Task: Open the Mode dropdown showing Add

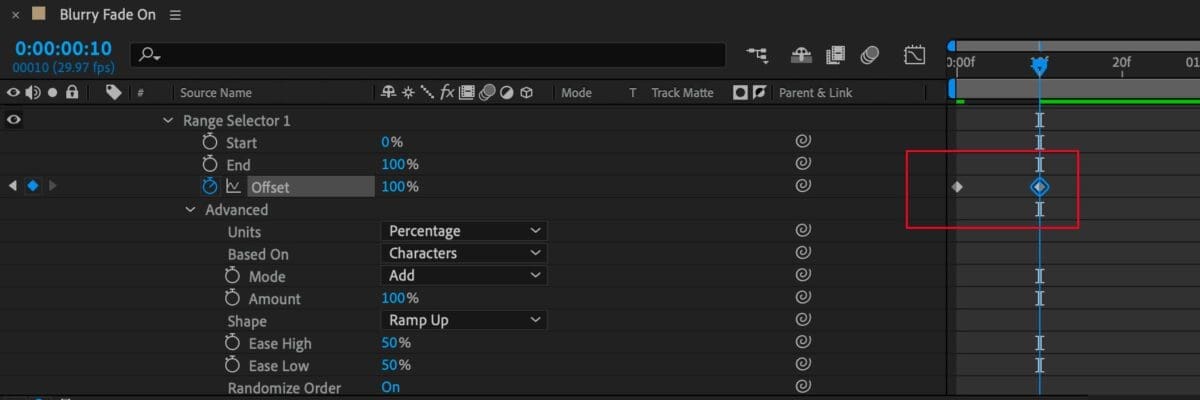Action: pyautogui.click(x=464, y=275)
